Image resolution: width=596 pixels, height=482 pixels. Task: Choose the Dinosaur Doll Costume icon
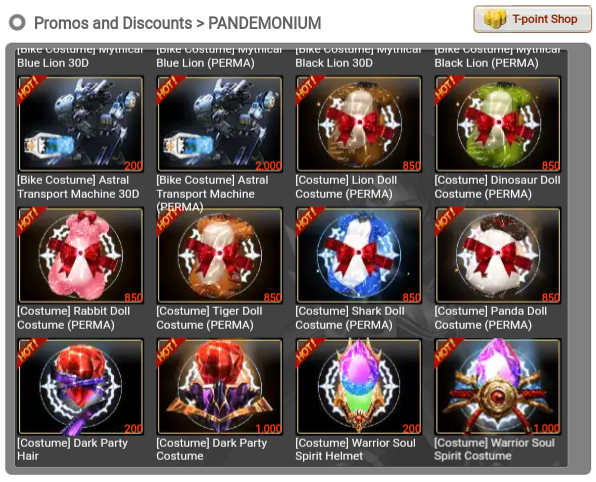498,124
